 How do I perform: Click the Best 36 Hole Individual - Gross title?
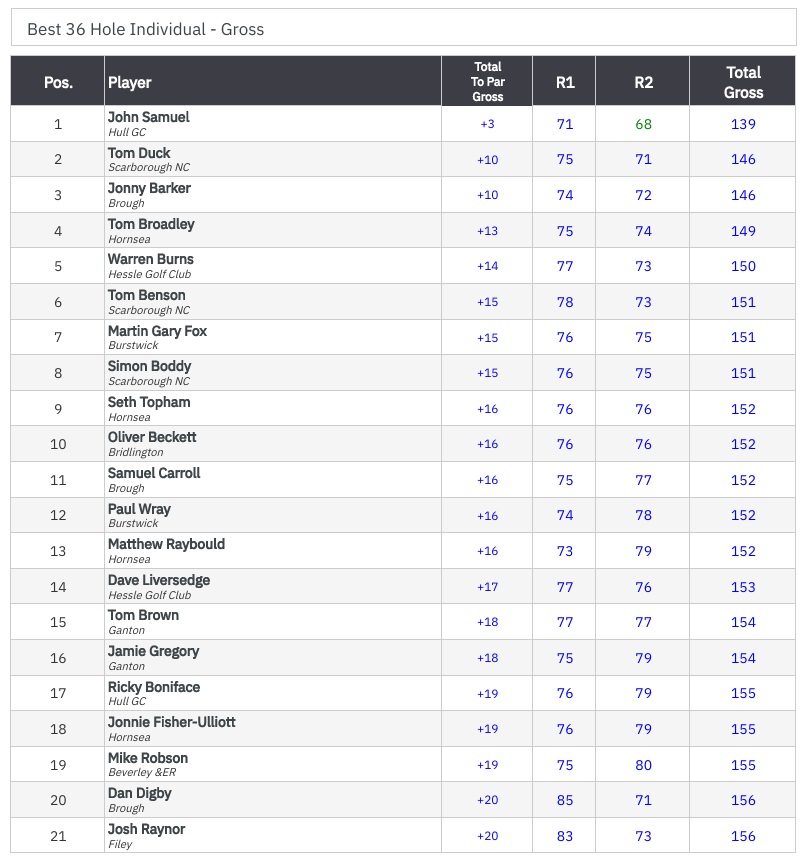146,29
